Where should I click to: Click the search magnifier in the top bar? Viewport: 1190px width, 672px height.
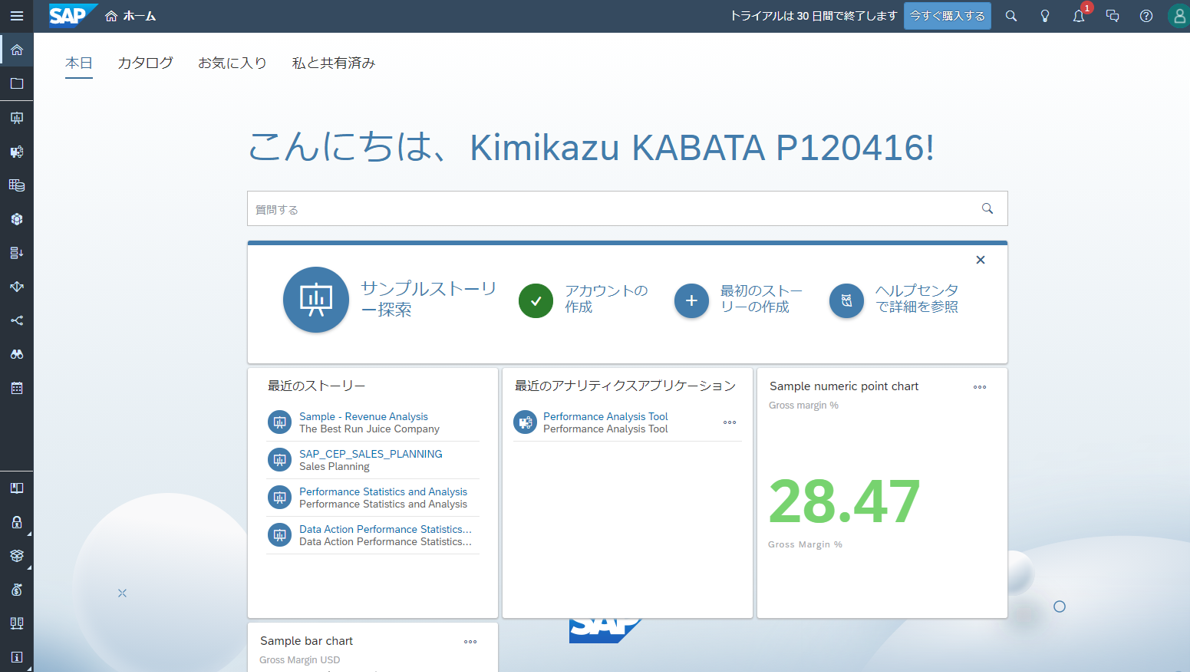point(1011,16)
